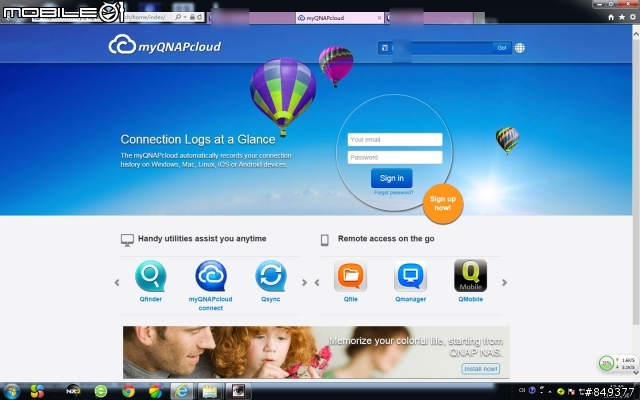Open the myQNAPcloud connect utility icon

[x=211, y=276]
